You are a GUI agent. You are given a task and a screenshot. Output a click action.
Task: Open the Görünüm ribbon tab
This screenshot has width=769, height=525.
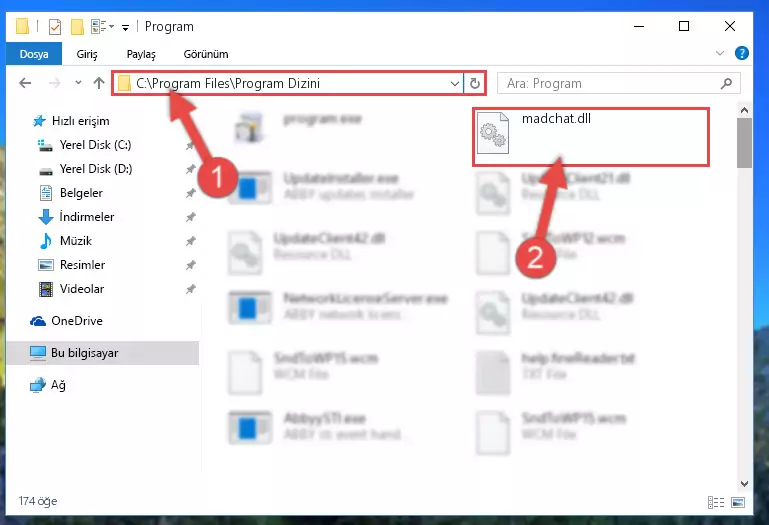coord(206,54)
